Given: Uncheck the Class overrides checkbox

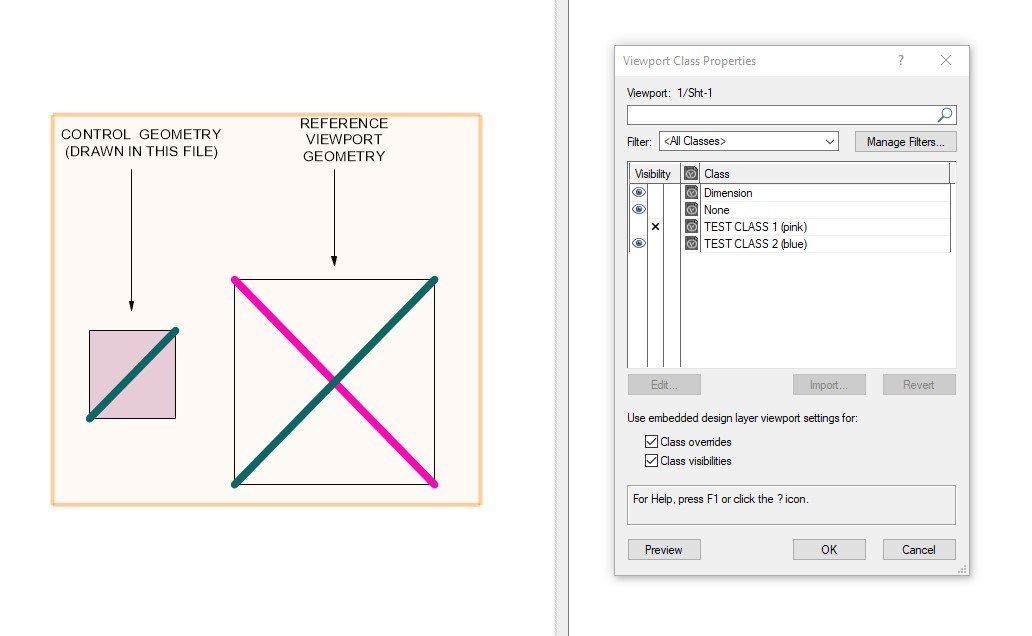Looking at the screenshot, I should coord(652,442).
